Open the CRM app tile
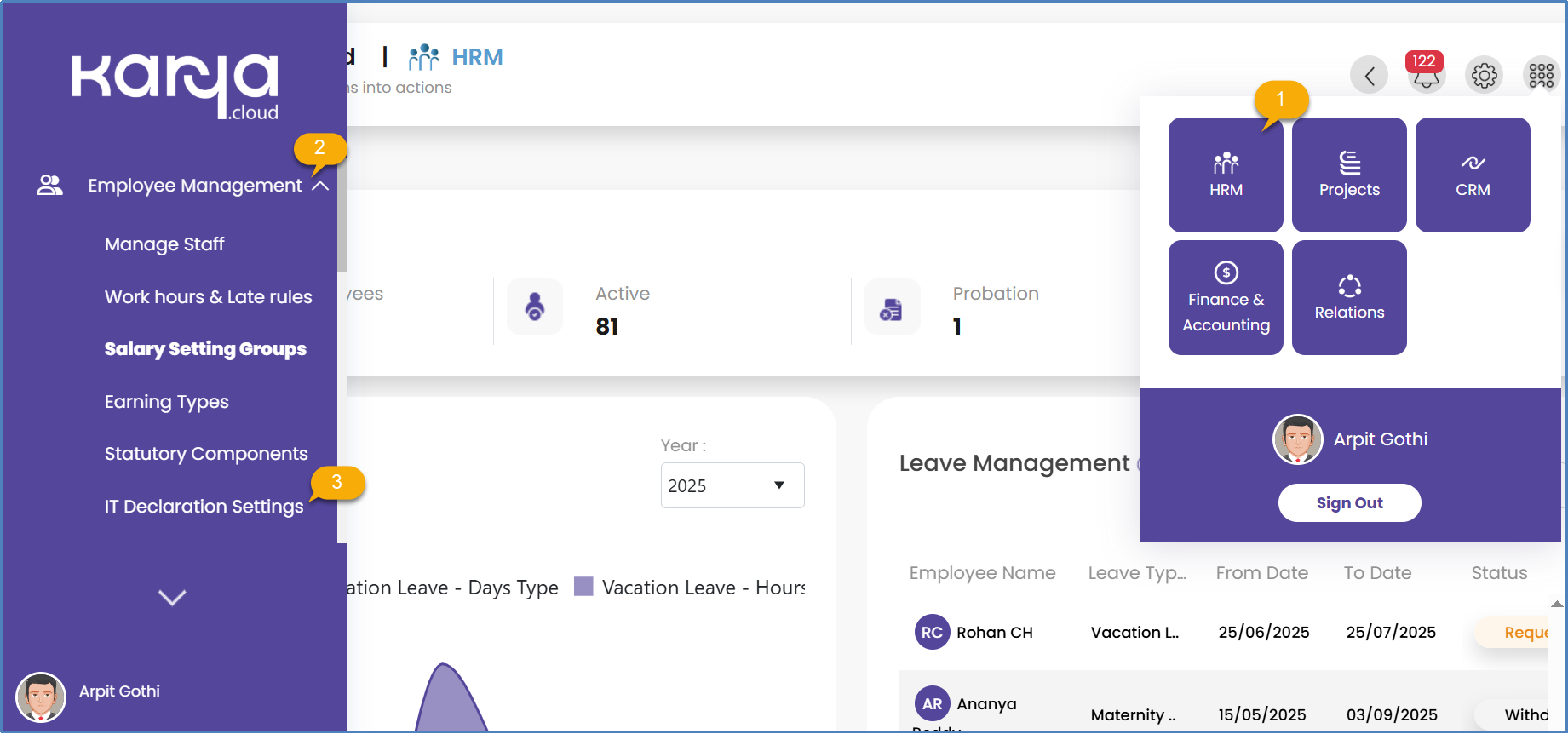This screenshot has width=1568, height=734. (1473, 175)
